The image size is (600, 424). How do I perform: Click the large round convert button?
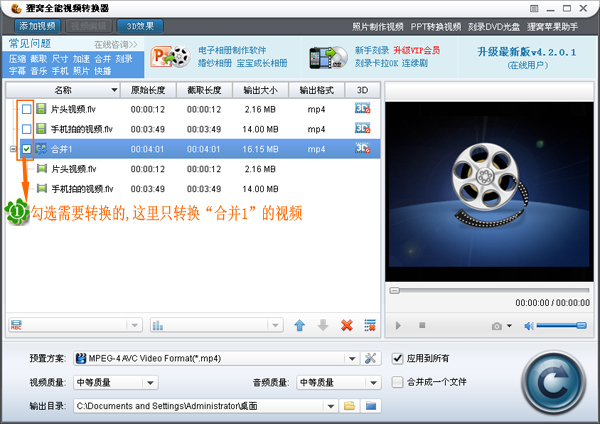tap(553, 383)
